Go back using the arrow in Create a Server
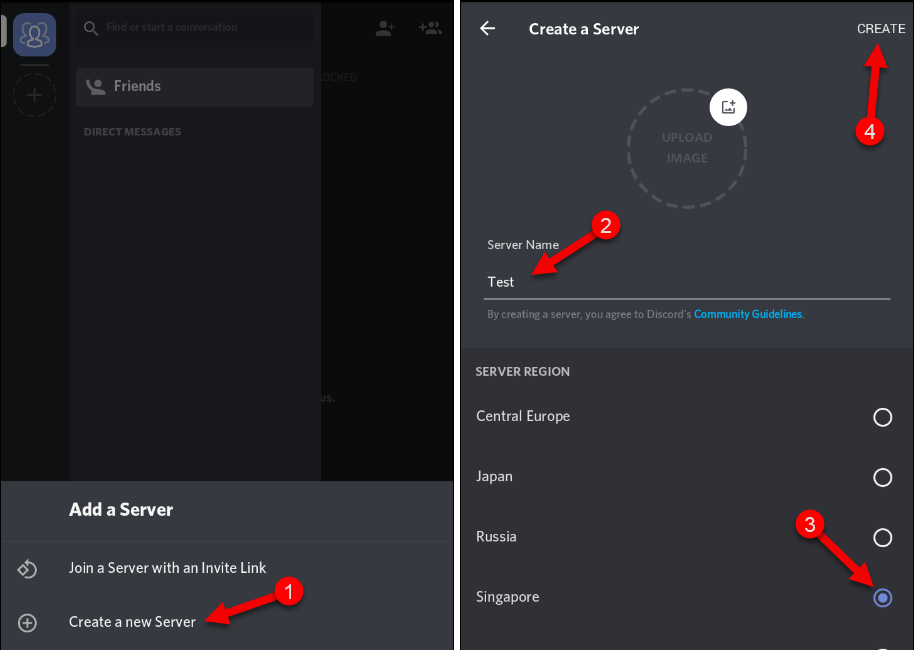Image resolution: width=914 pixels, height=650 pixels. point(487,28)
